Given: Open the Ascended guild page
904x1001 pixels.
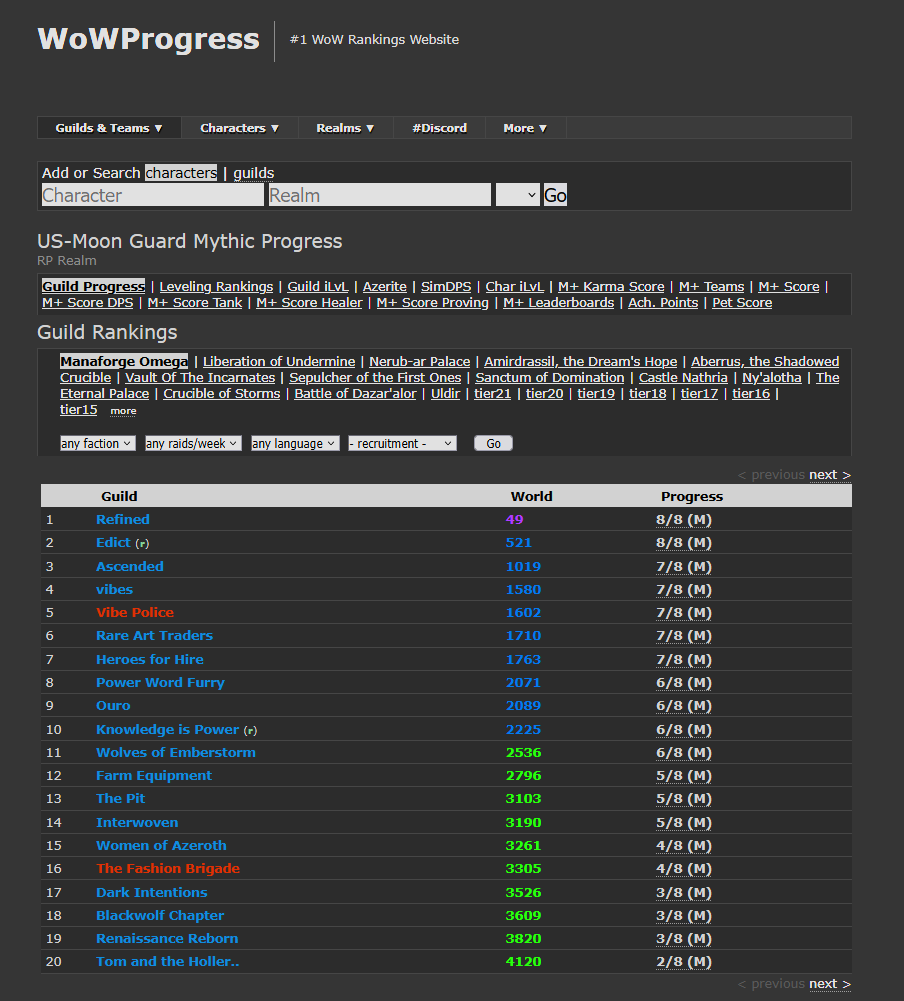Looking at the screenshot, I should coord(130,566).
